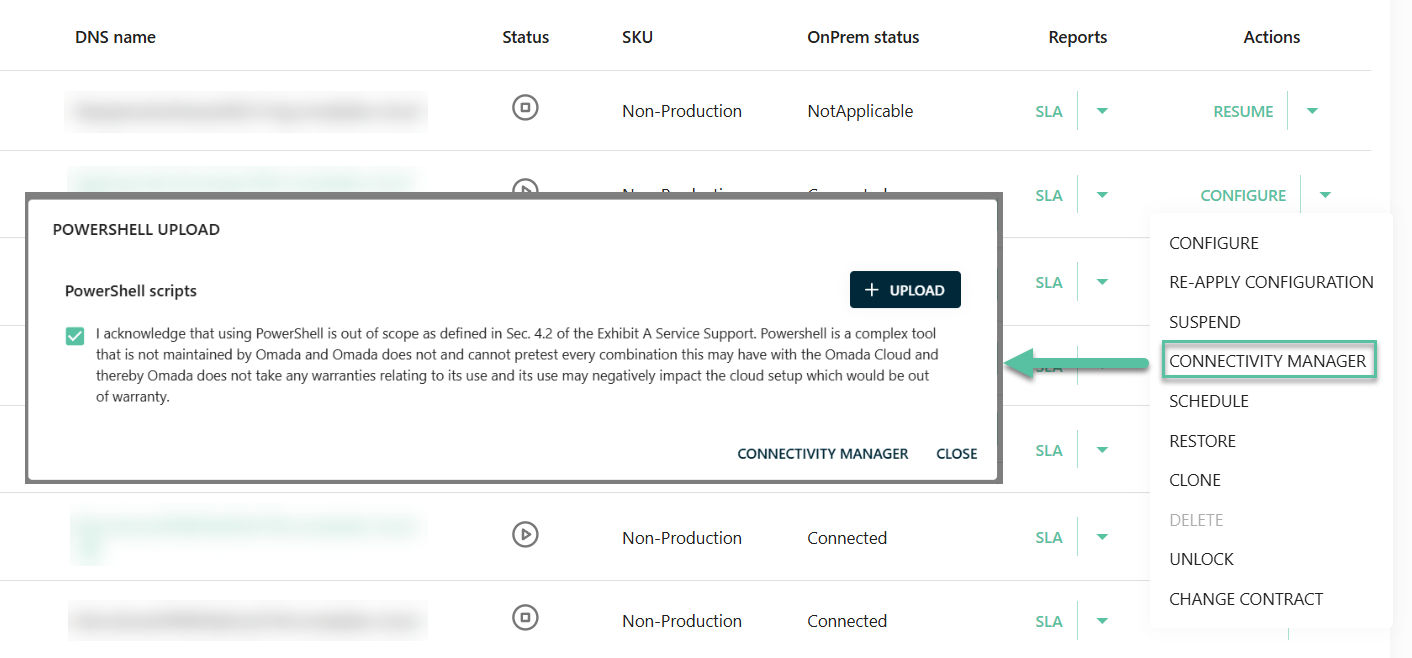Click the PowerShell scripts section label
Viewport: 1412px width, 658px height.
tap(131, 291)
